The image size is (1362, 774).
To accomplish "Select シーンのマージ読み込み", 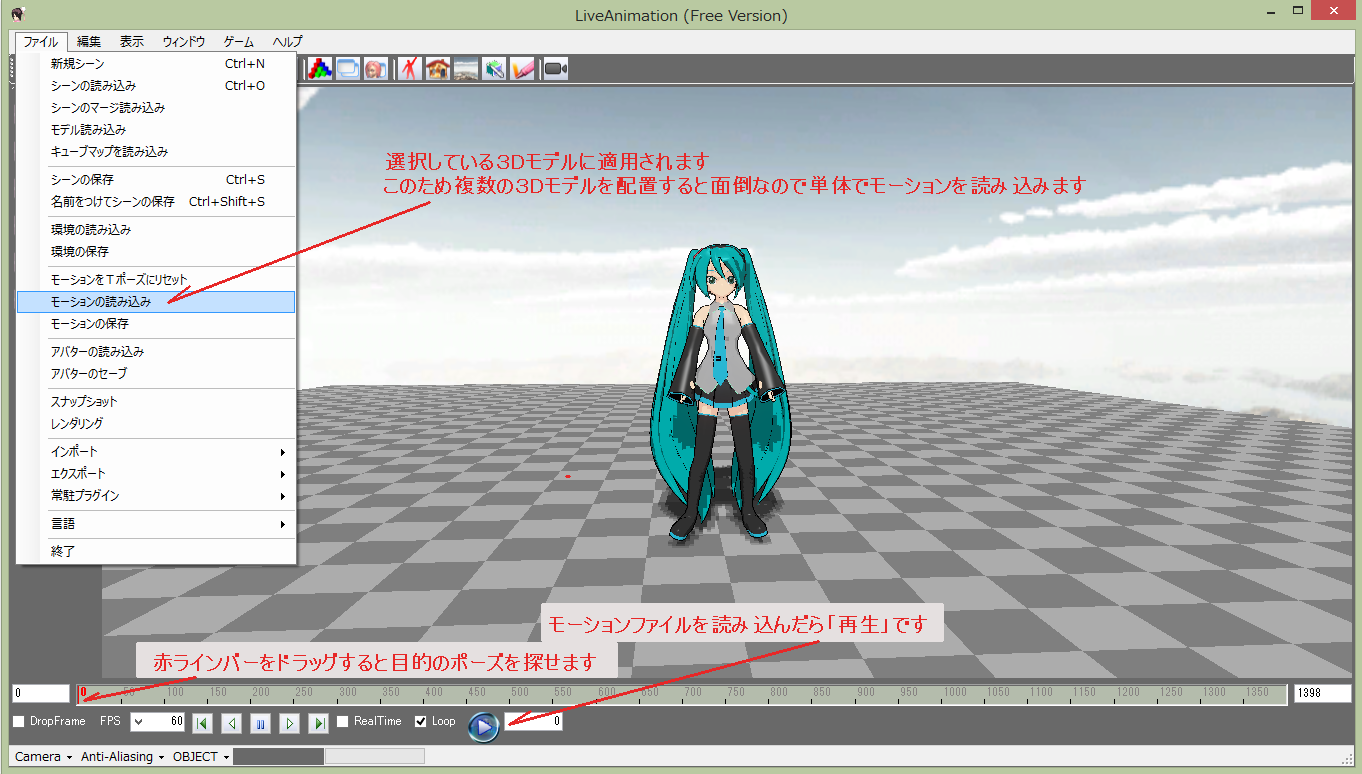I will click(x=157, y=107).
